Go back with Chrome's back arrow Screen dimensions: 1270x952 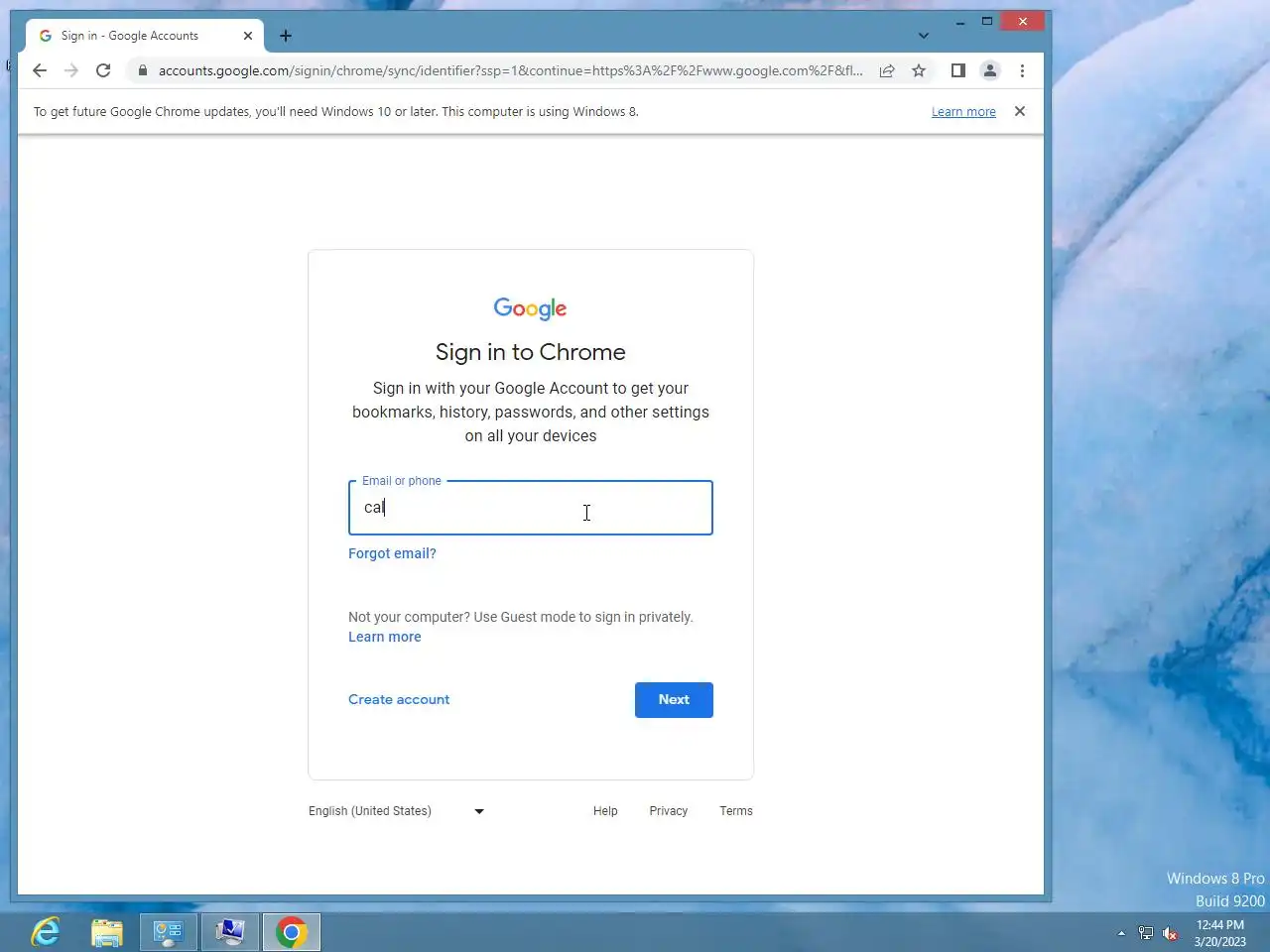pos(40,70)
